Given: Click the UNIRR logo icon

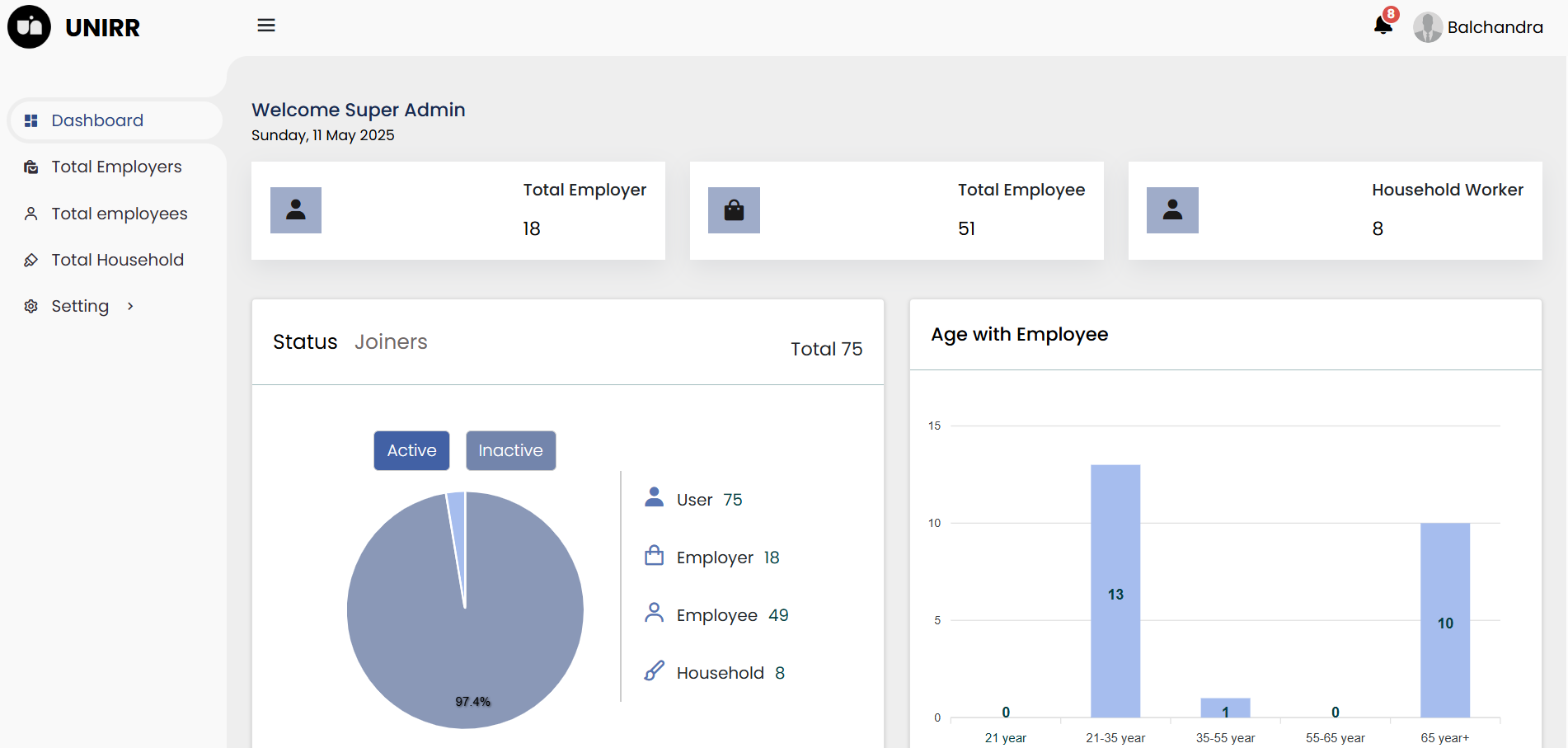Looking at the screenshot, I should 29,27.
